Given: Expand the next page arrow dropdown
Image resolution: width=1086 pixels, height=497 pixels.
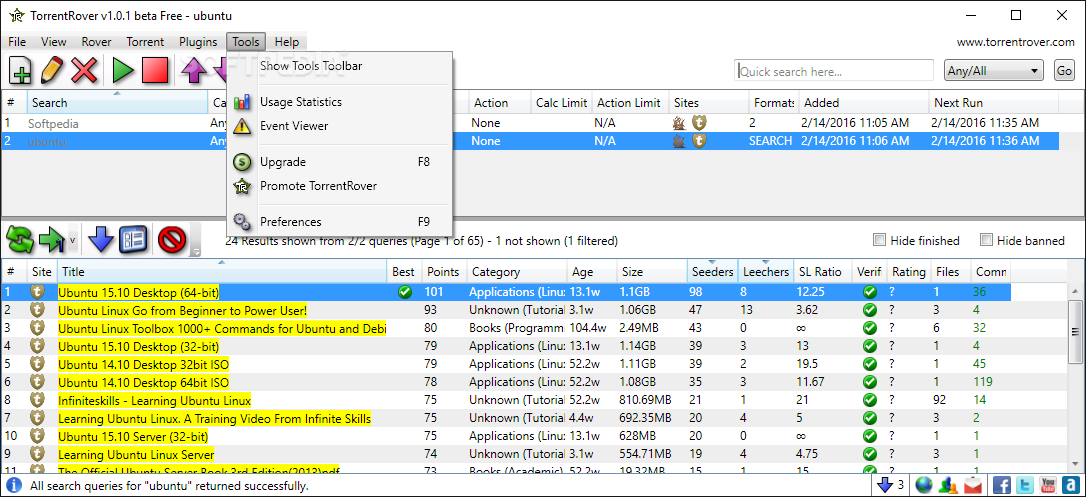Looking at the screenshot, I should [x=72, y=240].
